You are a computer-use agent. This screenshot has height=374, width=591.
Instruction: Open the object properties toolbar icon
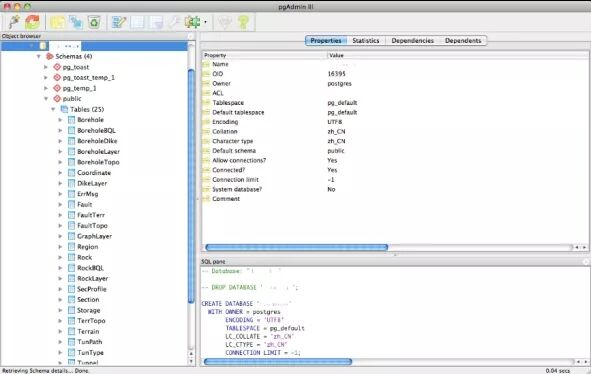click(57, 22)
